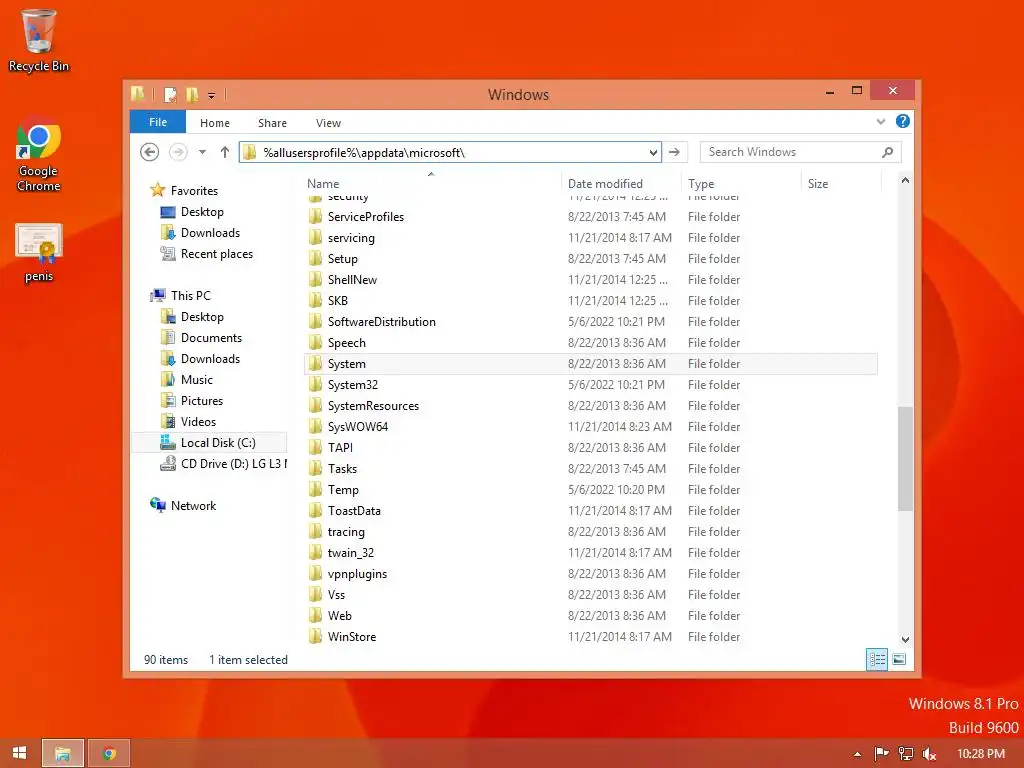Image resolution: width=1024 pixels, height=768 pixels.
Task: Select Downloads under Favorites
Action: point(210,232)
